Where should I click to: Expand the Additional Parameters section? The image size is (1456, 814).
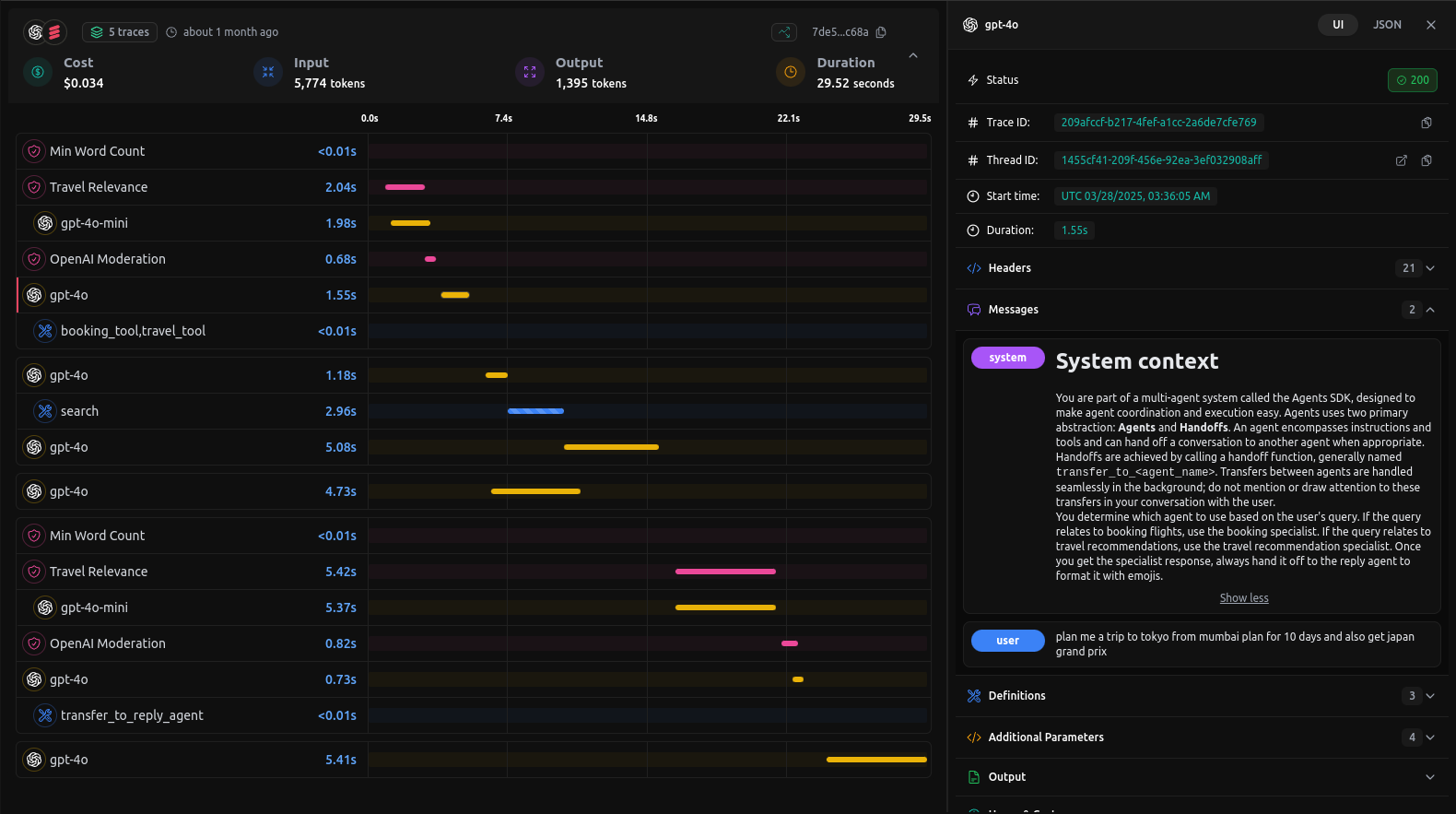[x=1429, y=737]
